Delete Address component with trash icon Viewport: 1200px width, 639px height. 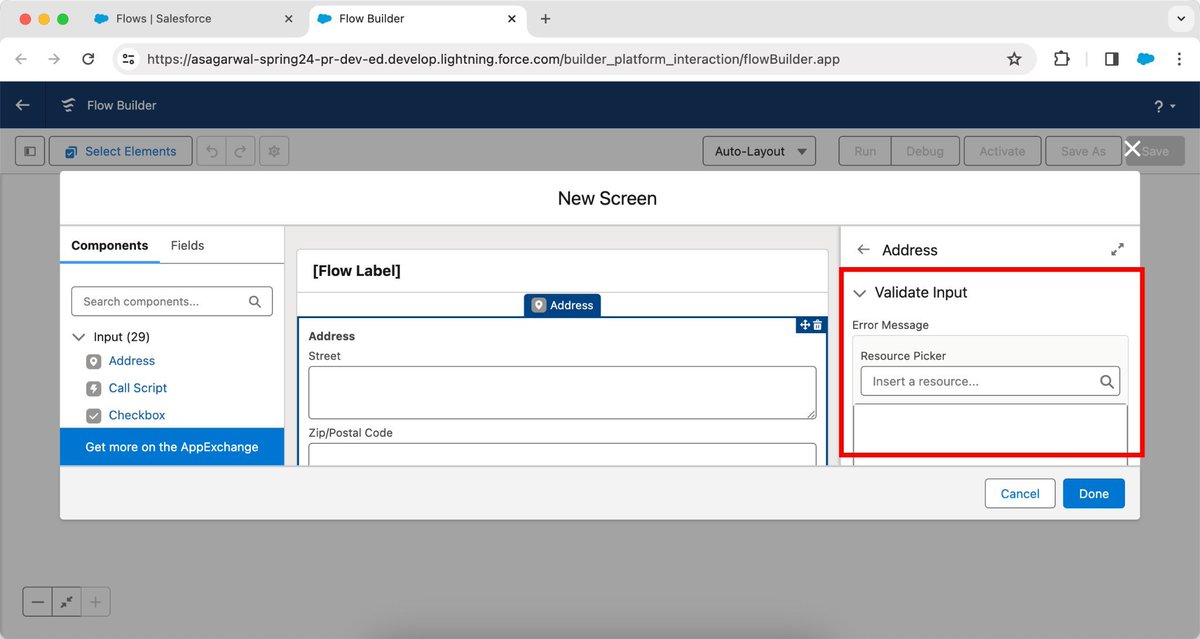point(817,325)
